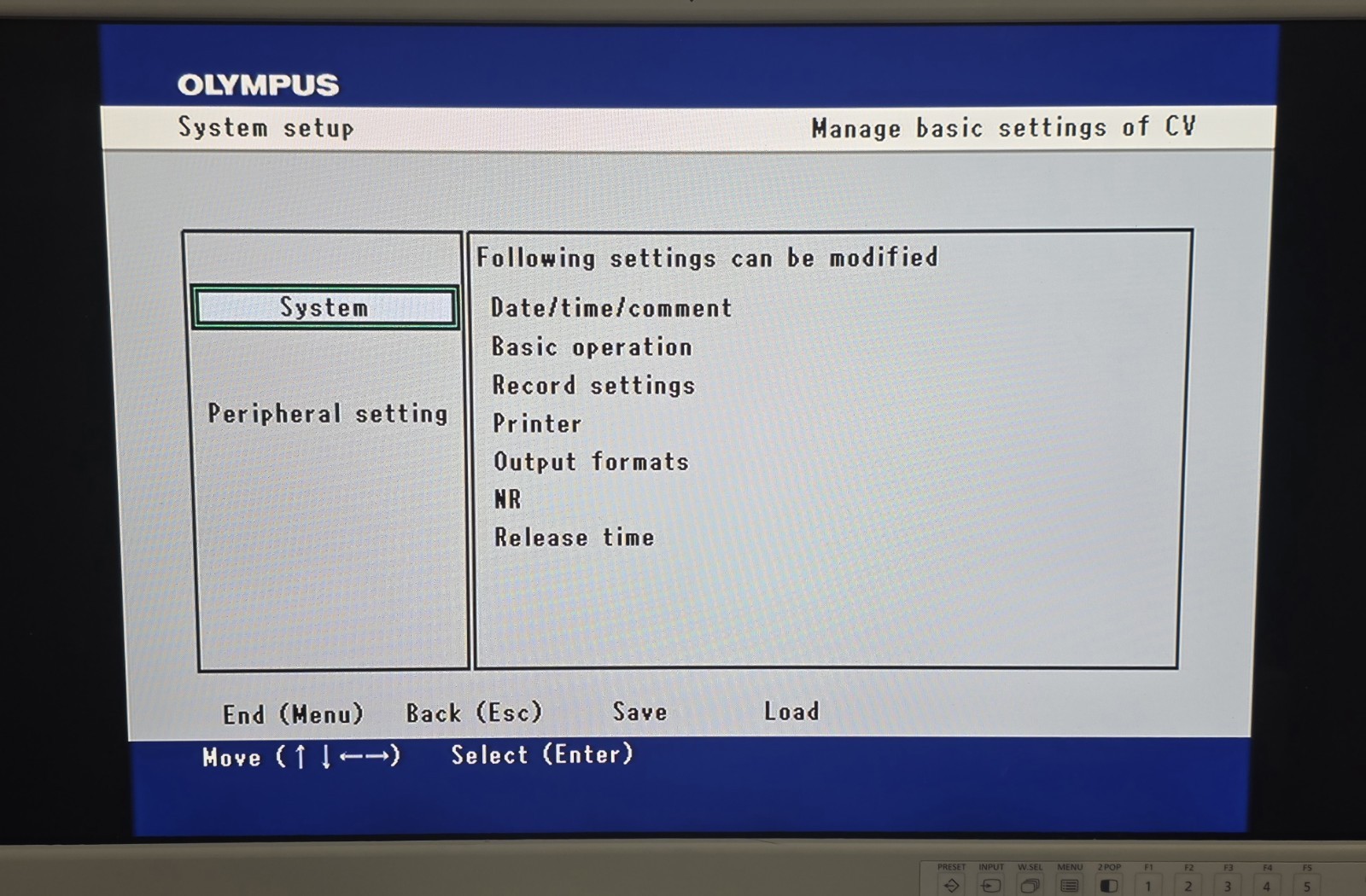Open Record settings entry
Screen dimensions: 1366x896
(593, 385)
